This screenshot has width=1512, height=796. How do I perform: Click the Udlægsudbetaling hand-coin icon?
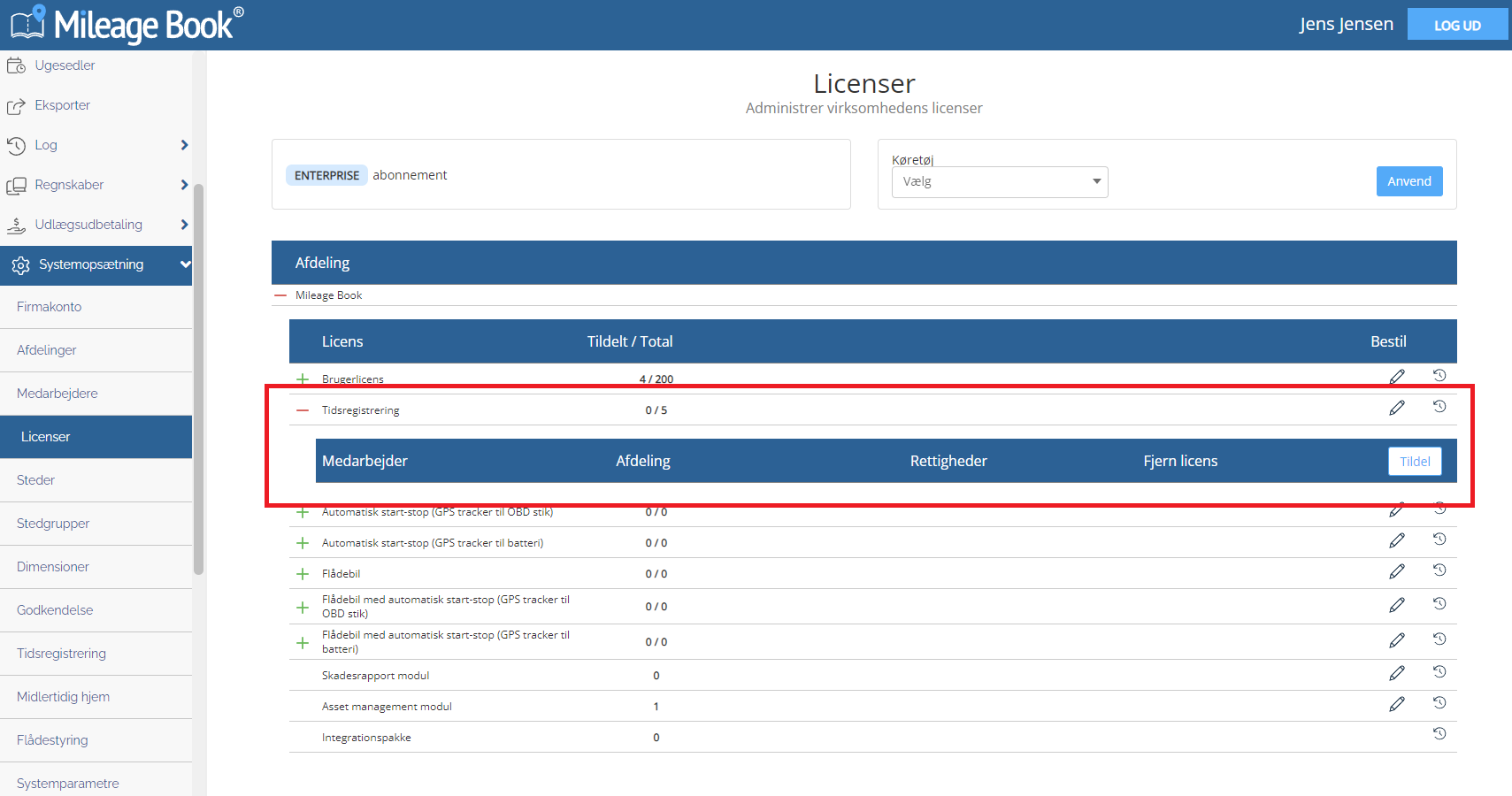coord(16,226)
